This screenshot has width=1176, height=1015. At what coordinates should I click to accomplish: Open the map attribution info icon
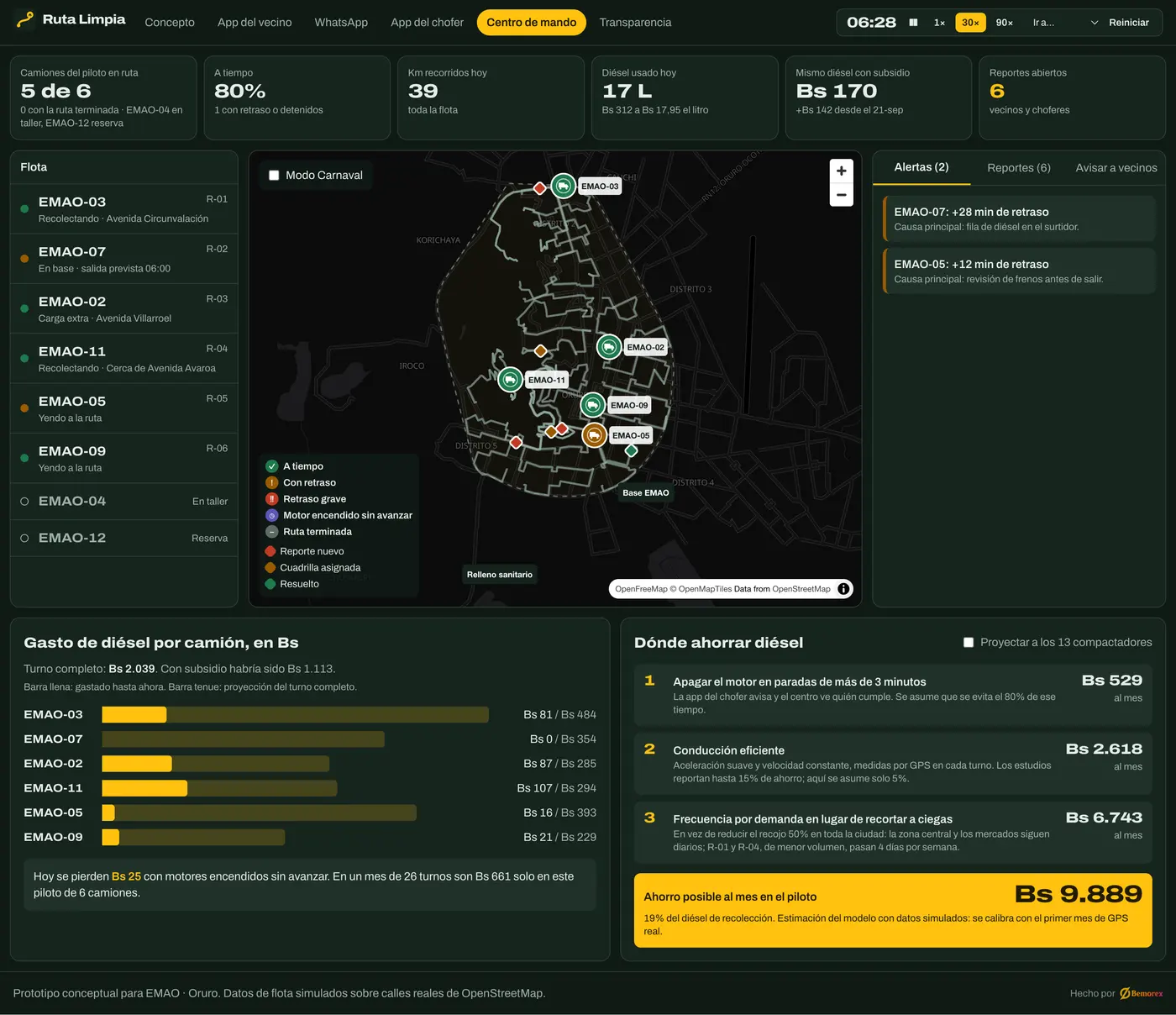coord(843,589)
